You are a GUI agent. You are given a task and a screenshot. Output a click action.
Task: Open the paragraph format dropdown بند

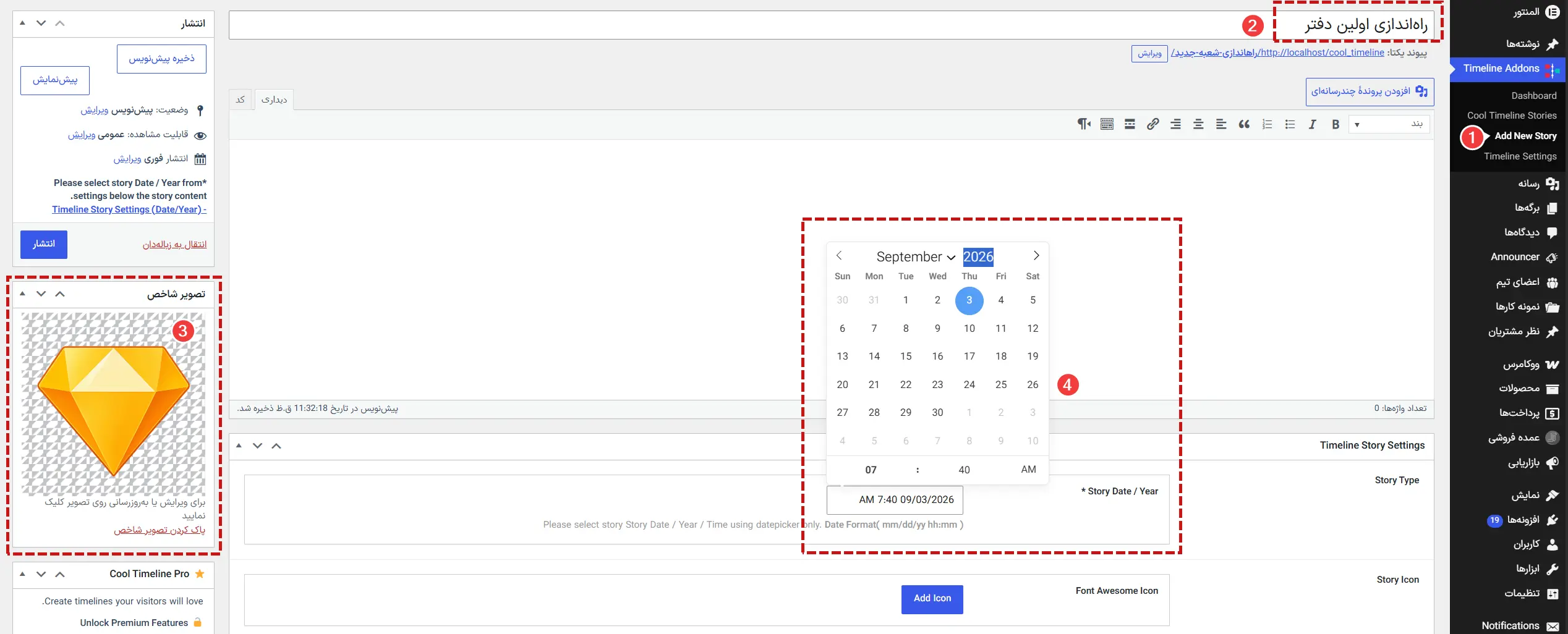click(x=1389, y=125)
